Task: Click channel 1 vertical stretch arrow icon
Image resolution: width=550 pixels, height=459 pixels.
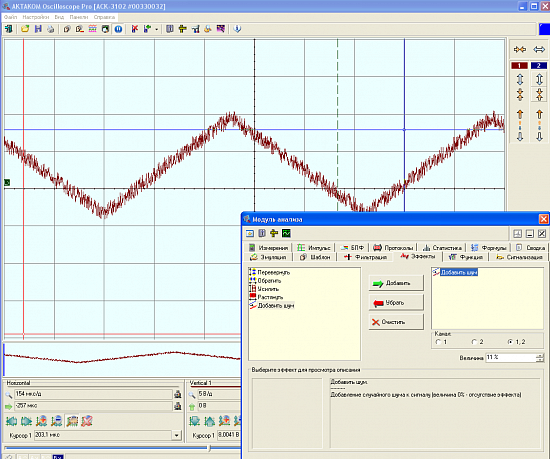Action: point(520,79)
